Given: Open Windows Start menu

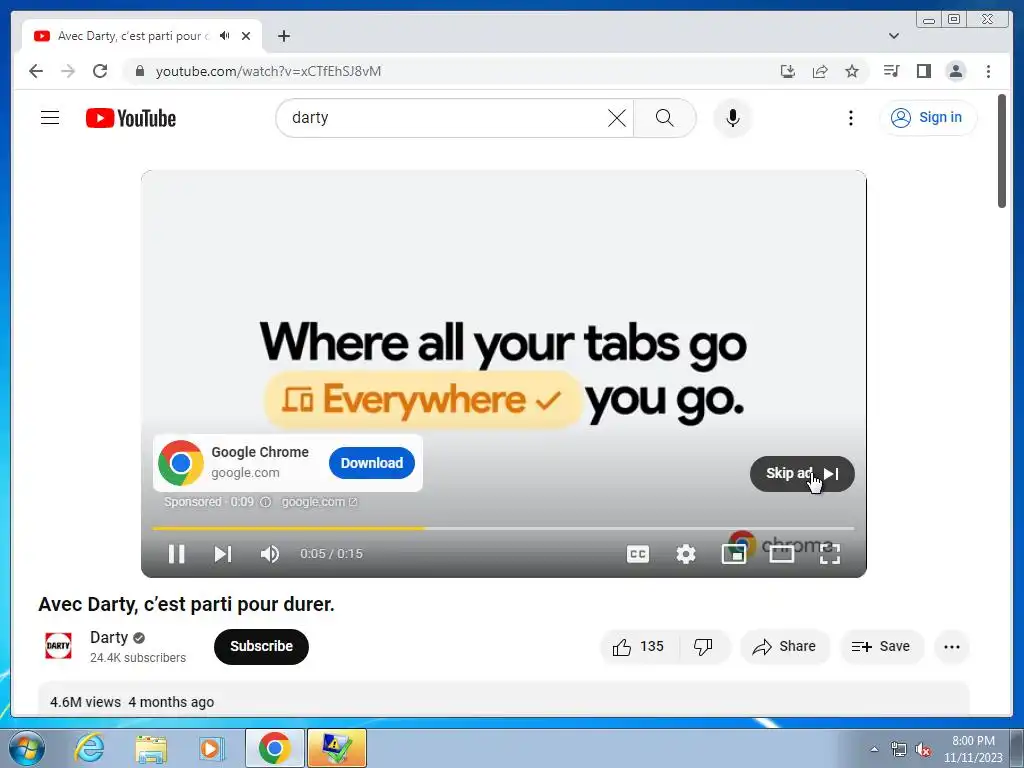Looking at the screenshot, I should coord(27,748).
